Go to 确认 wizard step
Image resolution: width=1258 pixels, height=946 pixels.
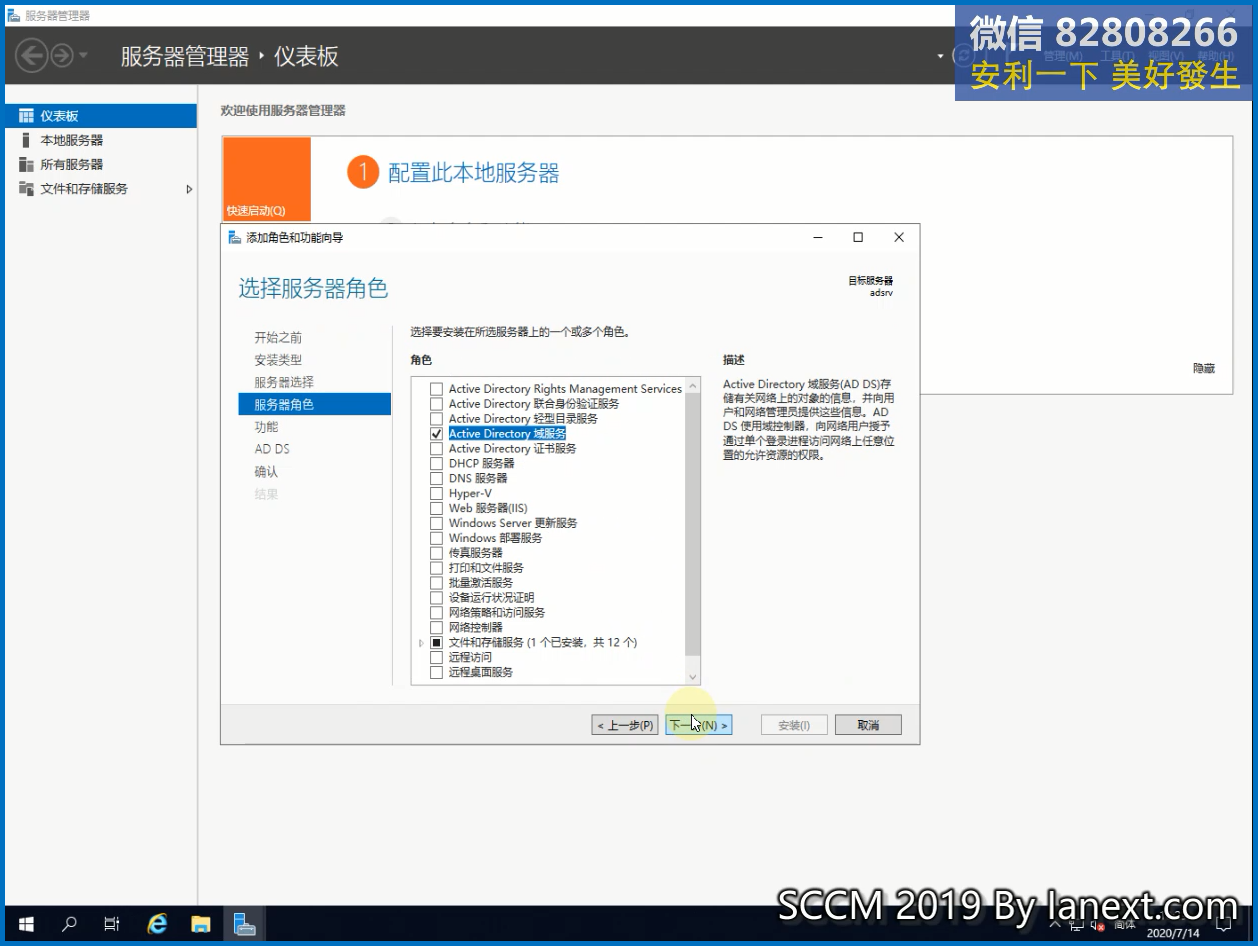[266, 471]
